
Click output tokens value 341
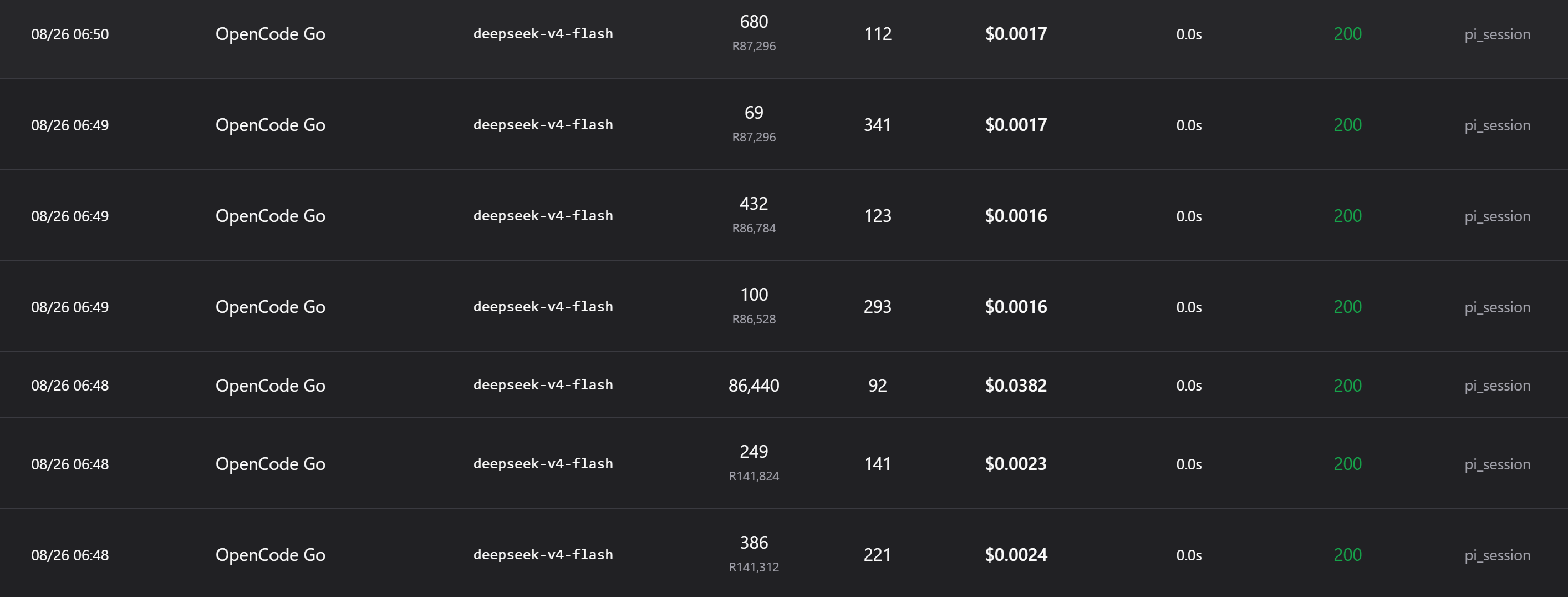click(877, 124)
